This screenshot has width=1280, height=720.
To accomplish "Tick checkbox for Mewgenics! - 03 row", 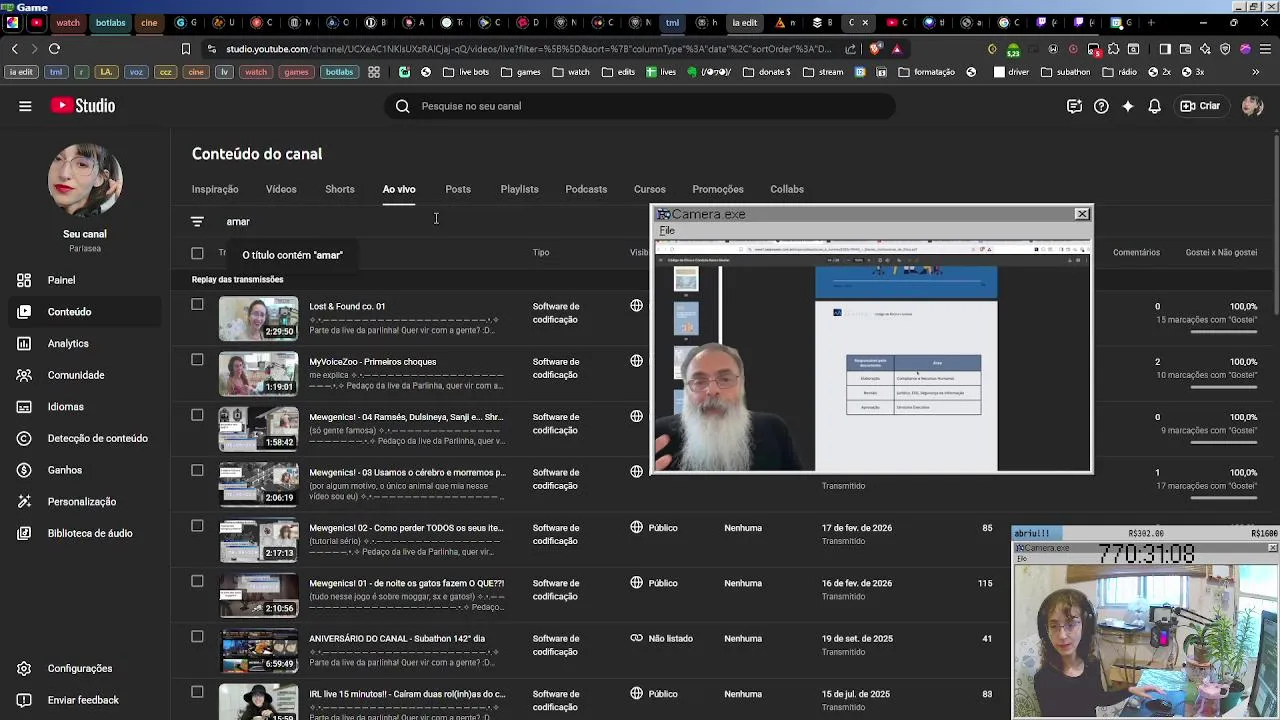I will point(197,471).
